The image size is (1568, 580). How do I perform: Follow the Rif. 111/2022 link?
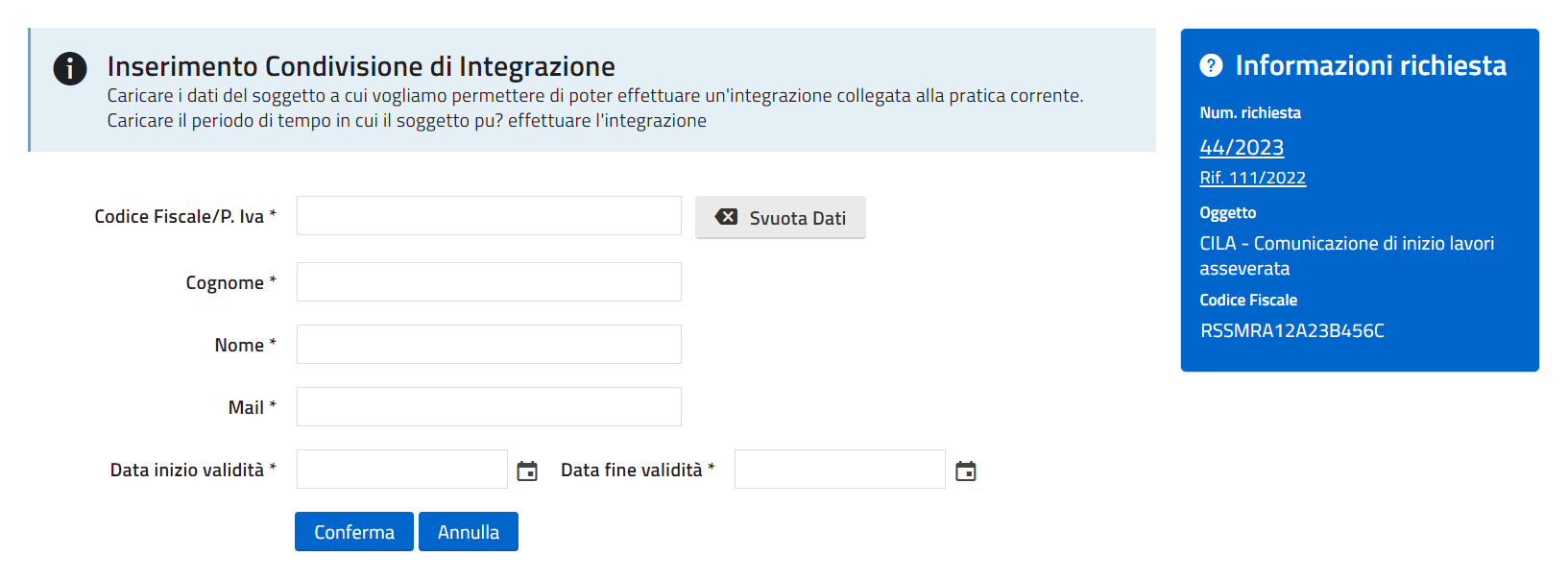(1252, 178)
